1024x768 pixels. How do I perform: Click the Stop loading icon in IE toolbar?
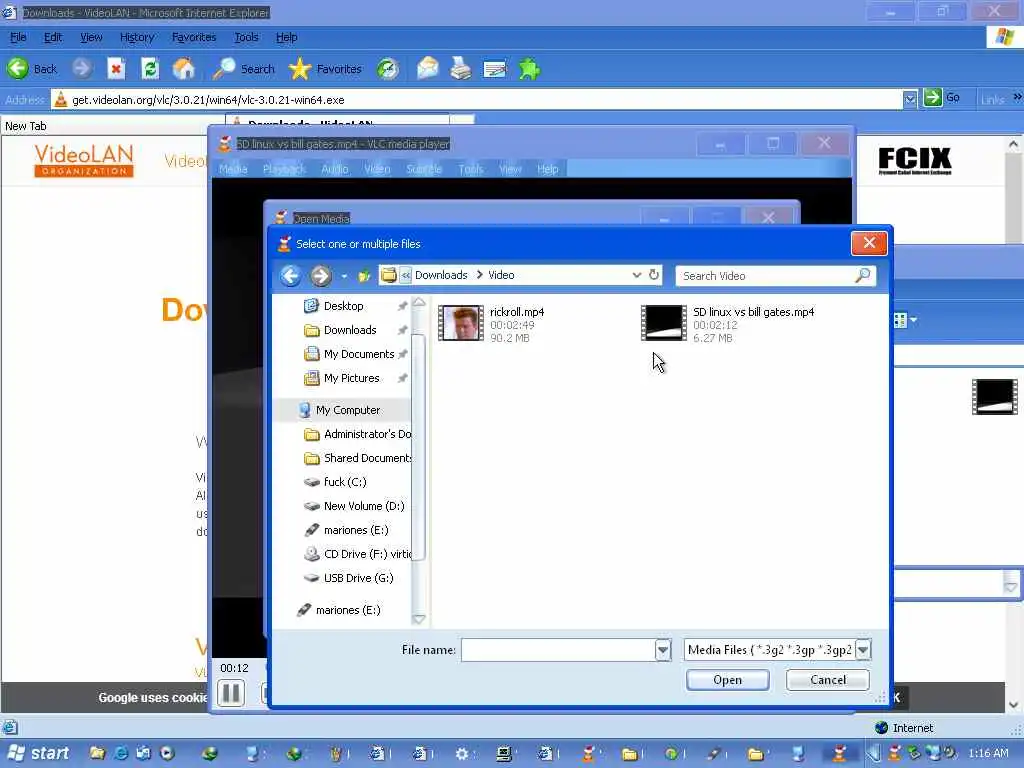[x=116, y=68]
